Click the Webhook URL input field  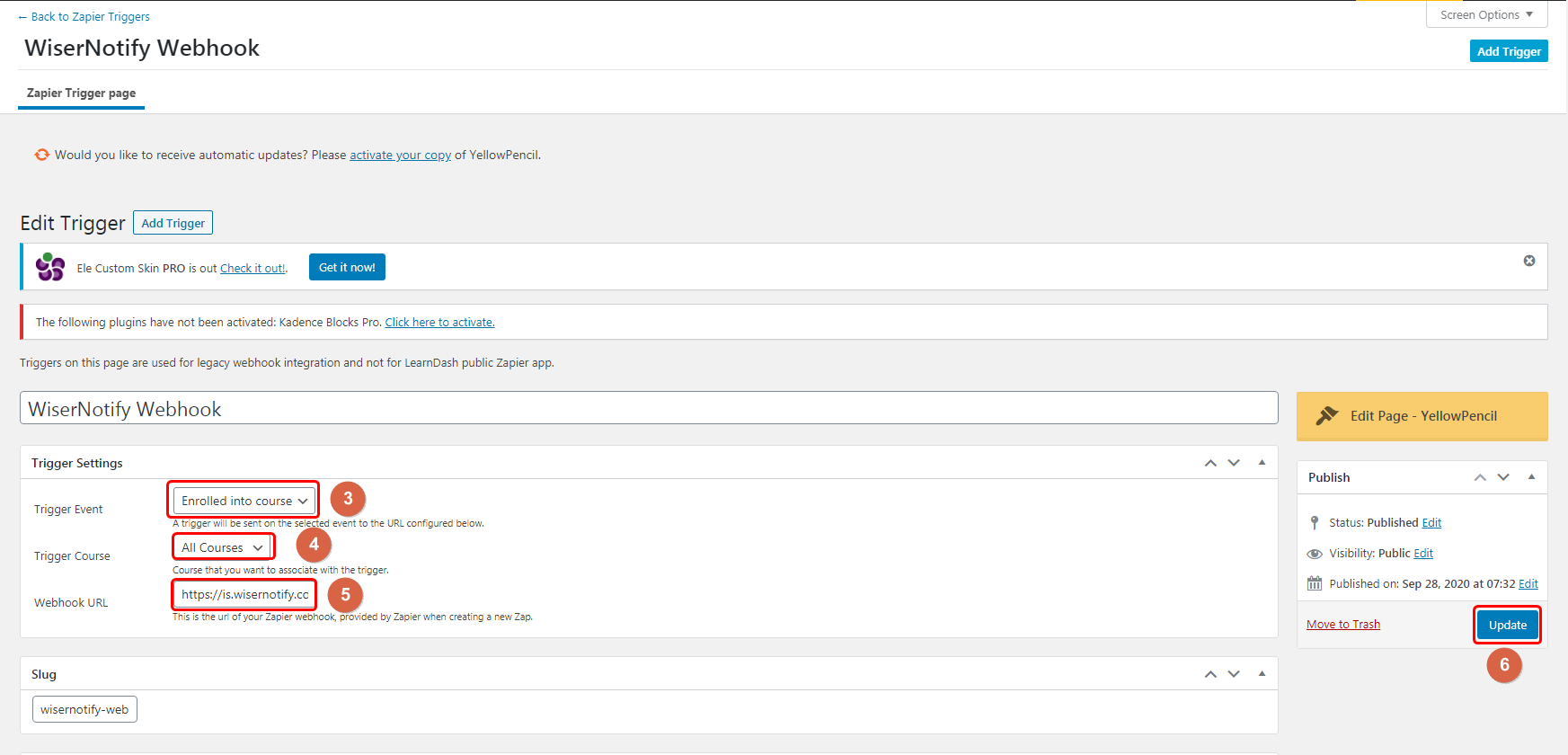tap(244, 594)
